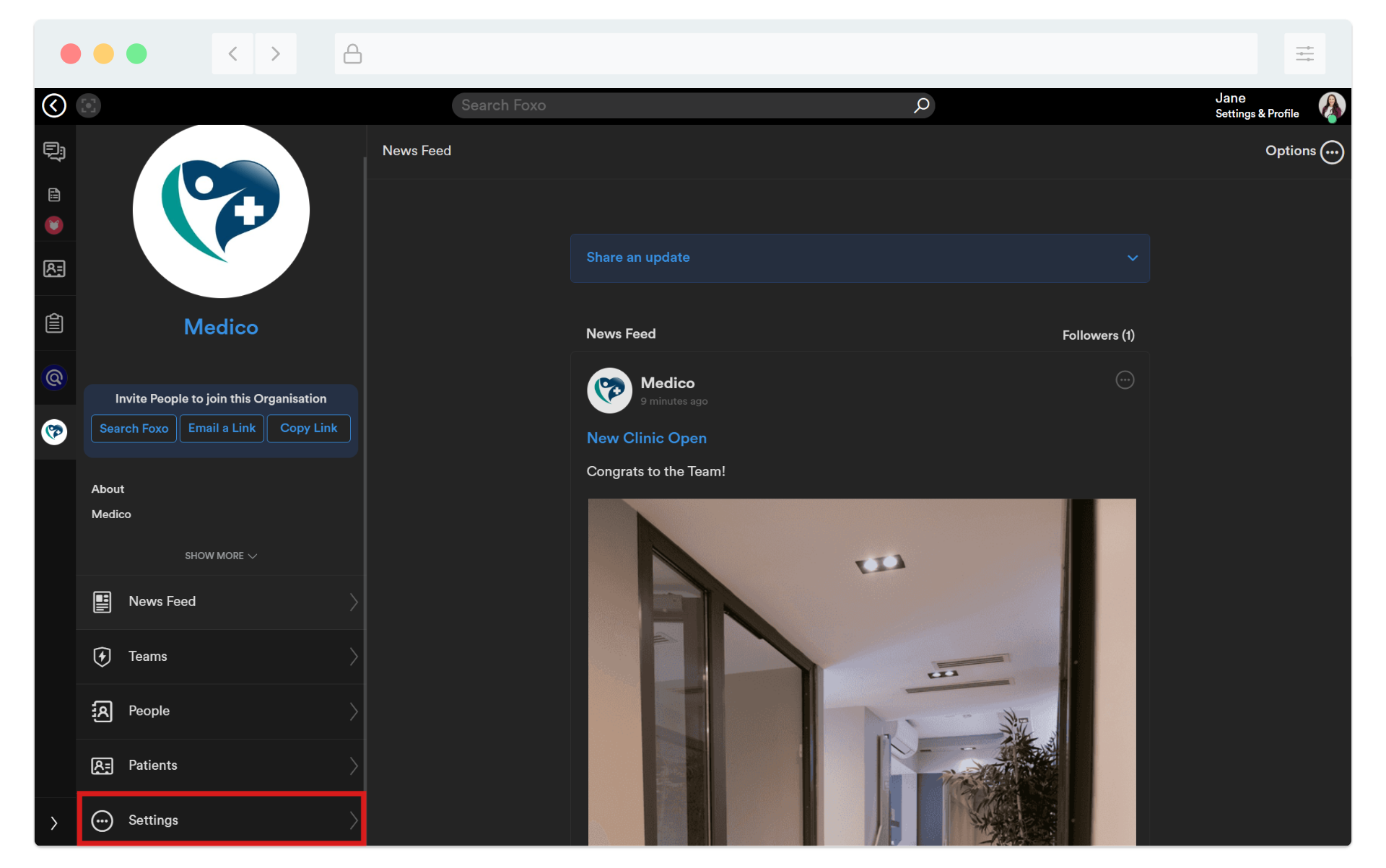Open the chat messages icon in left rail

tap(54, 152)
